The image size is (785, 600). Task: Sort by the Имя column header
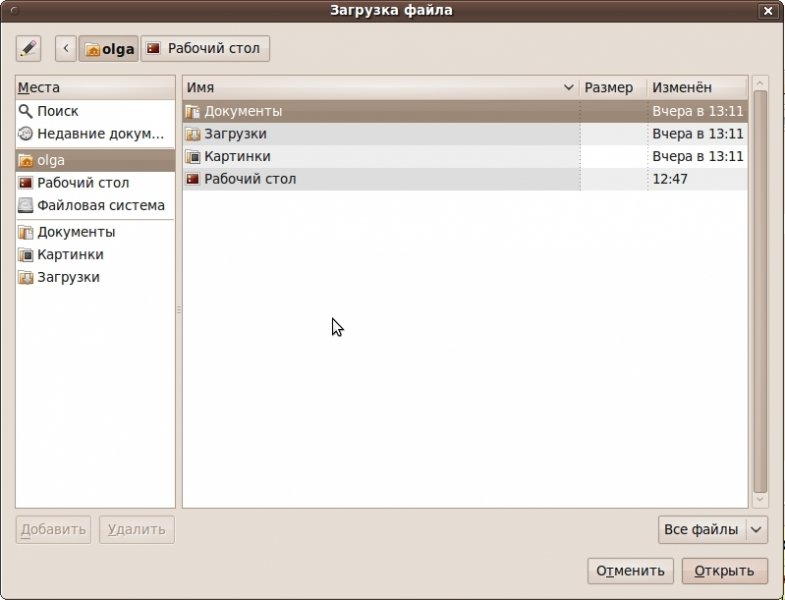click(x=381, y=88)
